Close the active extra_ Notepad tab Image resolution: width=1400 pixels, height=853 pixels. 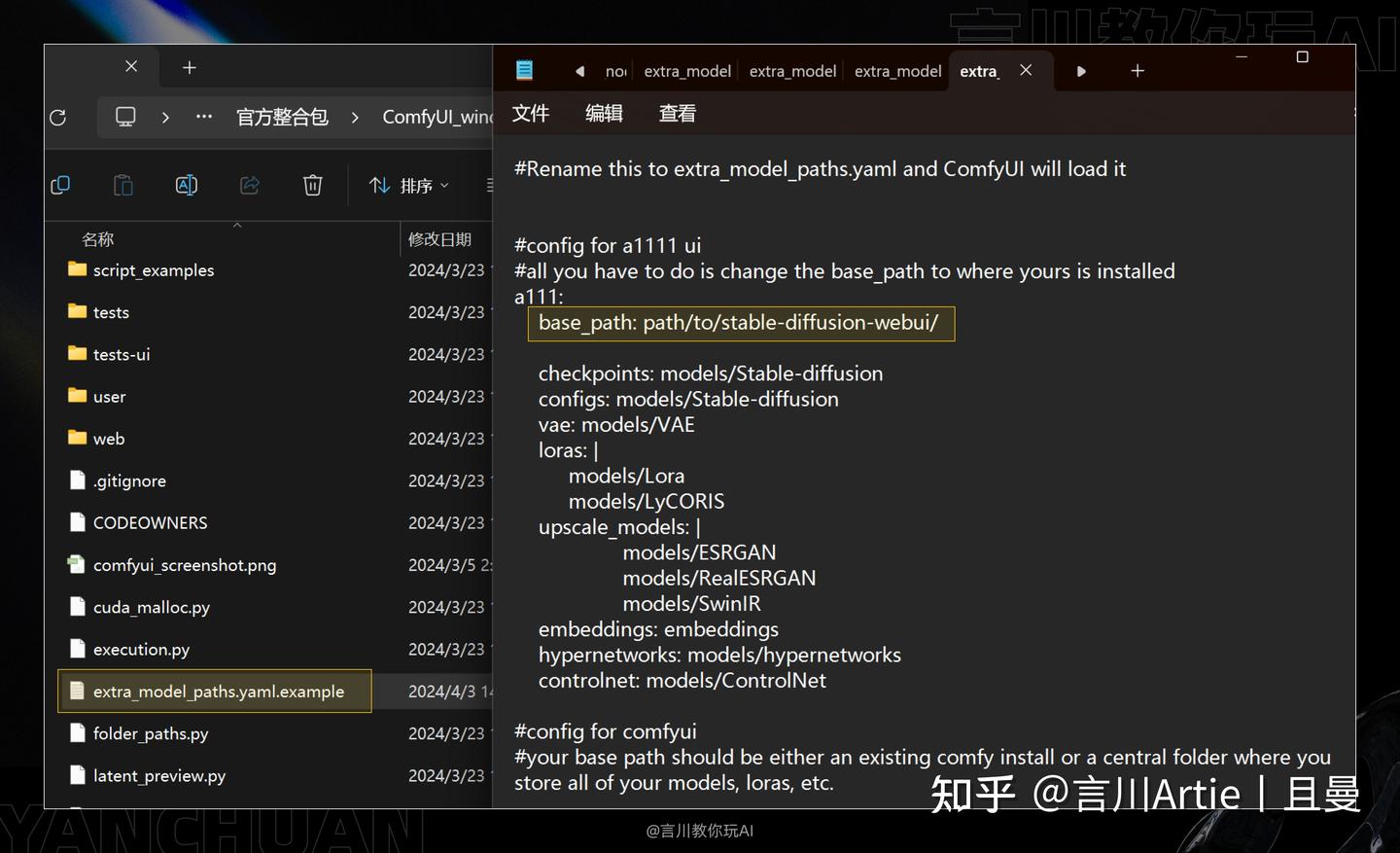1026,70
